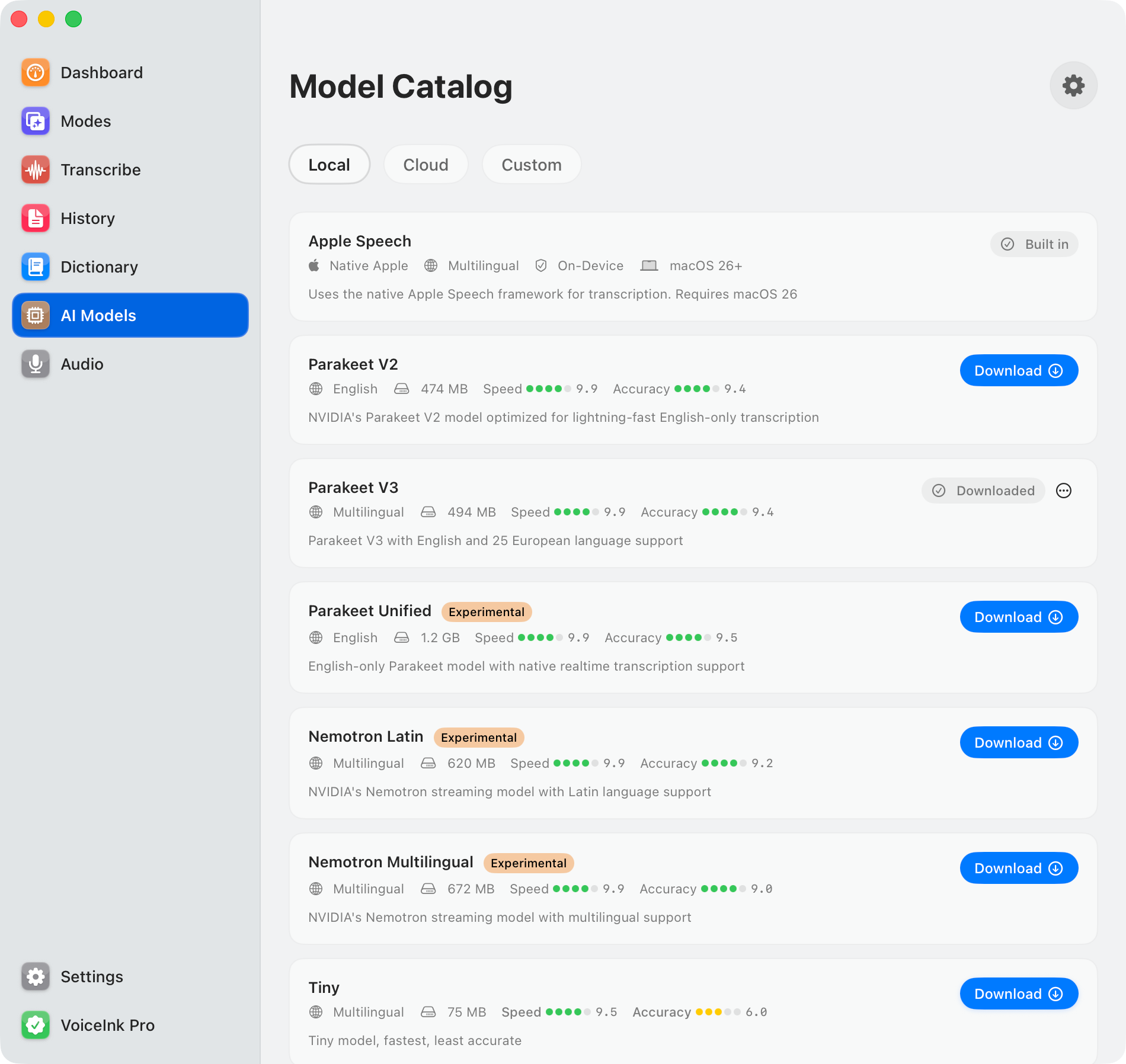Click checkmark icon in Downloaded badge
The image size is (1126, 1064).
coord(939,491)
